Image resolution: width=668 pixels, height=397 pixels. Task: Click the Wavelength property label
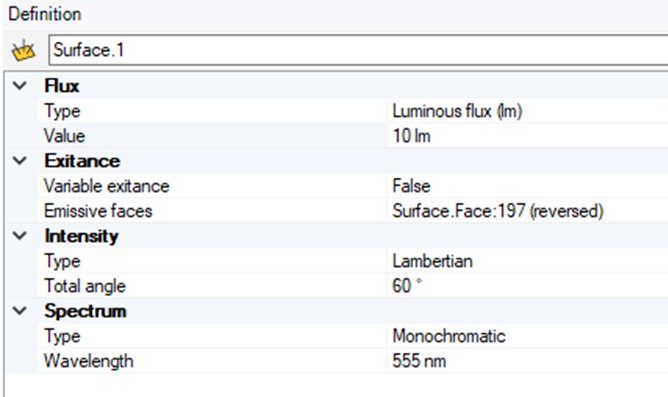(89, 361)
